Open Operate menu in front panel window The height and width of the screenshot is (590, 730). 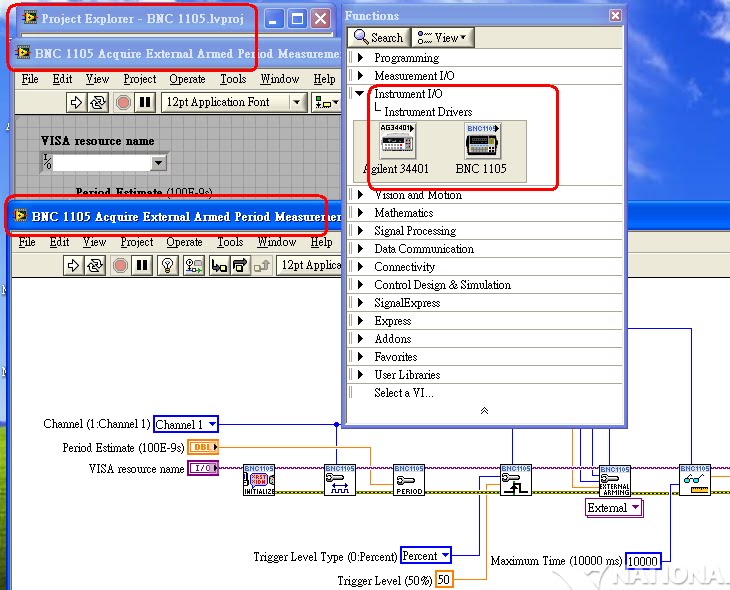(187, 79)
